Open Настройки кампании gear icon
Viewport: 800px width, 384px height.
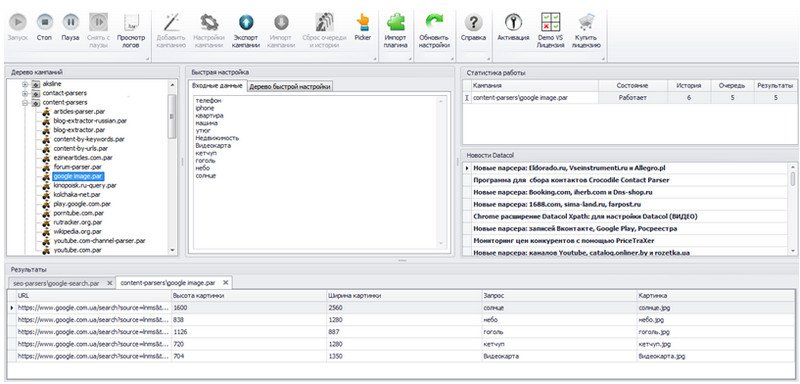point(209,22)
